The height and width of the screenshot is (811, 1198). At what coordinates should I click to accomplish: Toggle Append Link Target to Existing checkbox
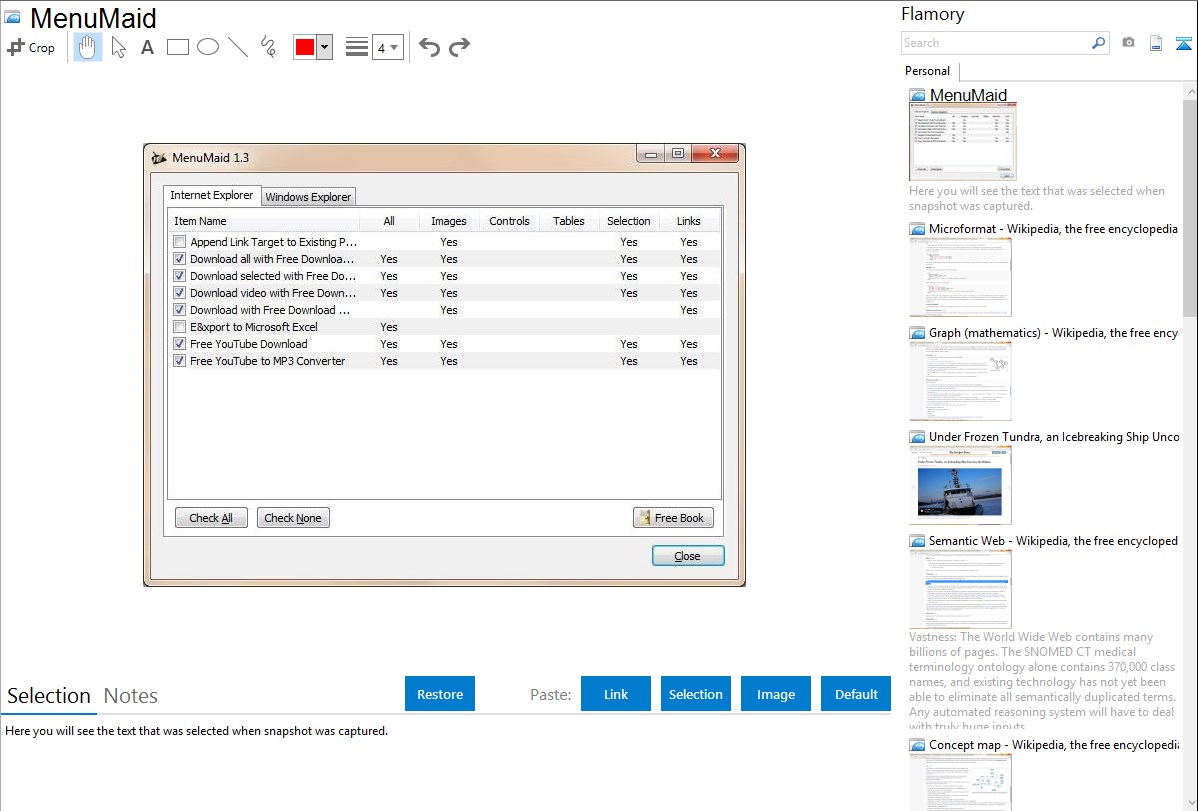pyautogui.click(x=180, y=242)
